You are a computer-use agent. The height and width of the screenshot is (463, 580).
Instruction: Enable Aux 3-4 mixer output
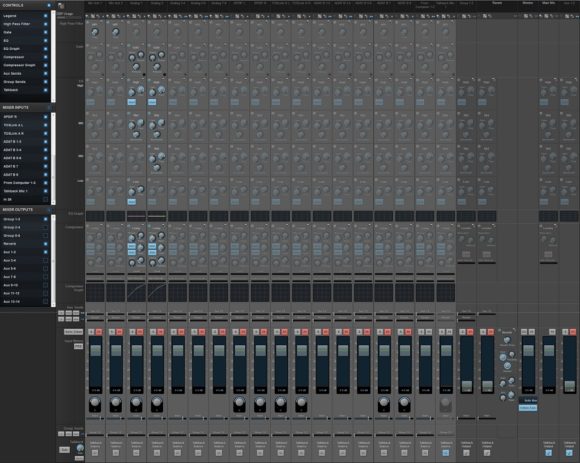(x=45, y=260)
